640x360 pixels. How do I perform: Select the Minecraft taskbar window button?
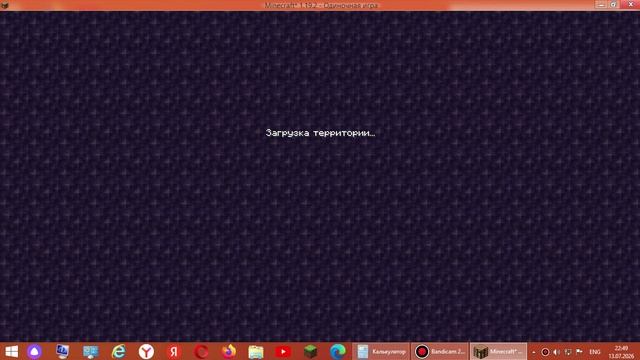click(498, 351)
